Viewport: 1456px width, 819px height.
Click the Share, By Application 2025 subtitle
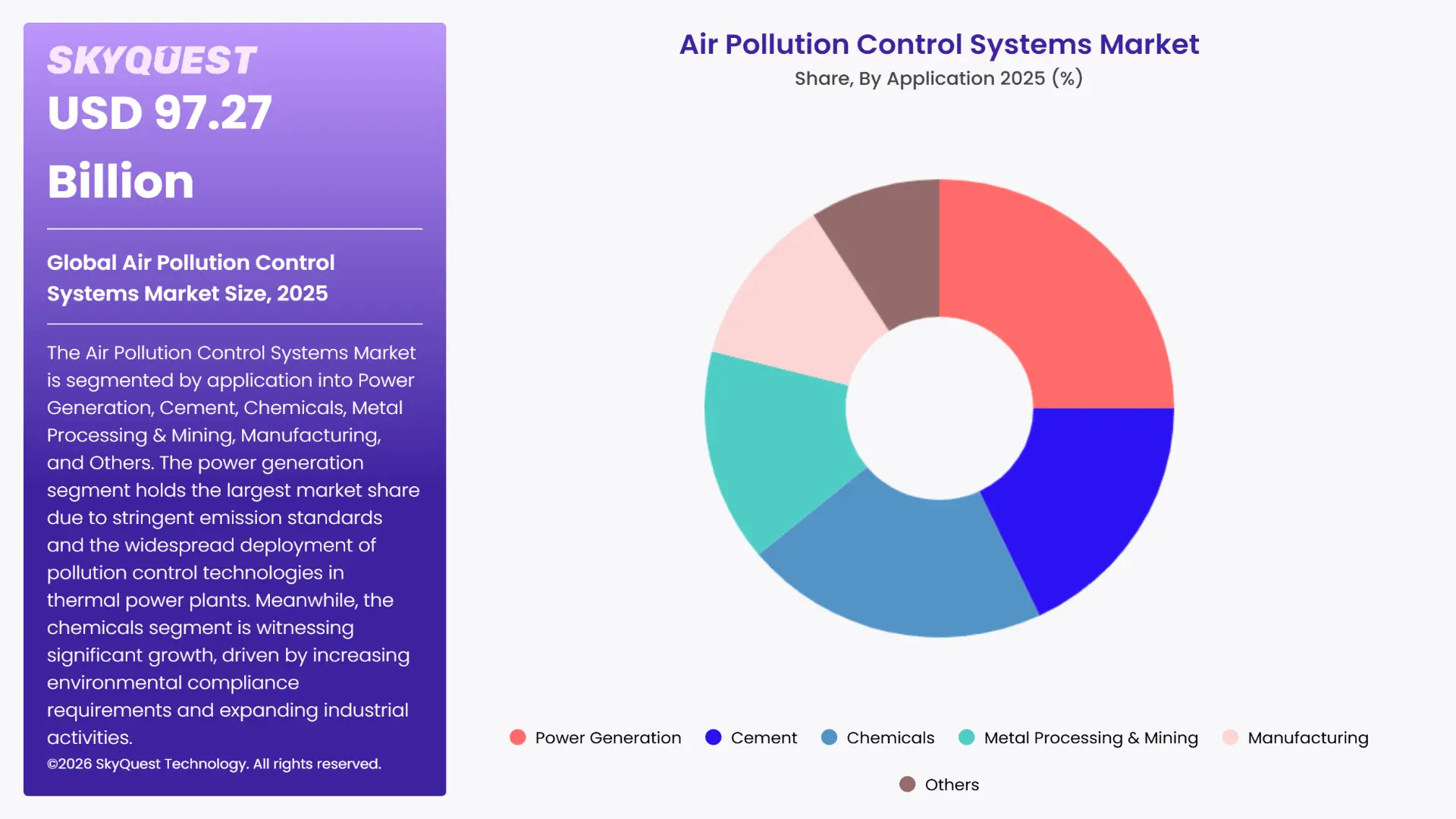939,78
